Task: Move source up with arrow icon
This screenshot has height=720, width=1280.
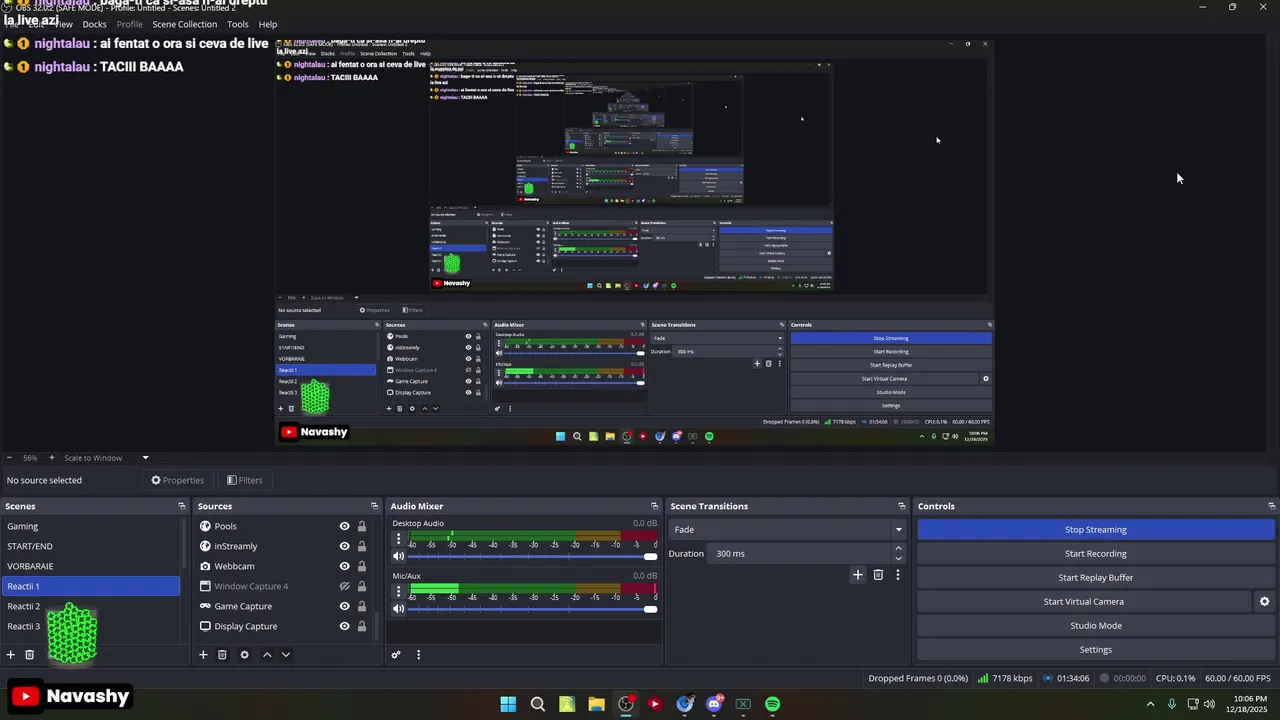Action: (x=267, y=655)
